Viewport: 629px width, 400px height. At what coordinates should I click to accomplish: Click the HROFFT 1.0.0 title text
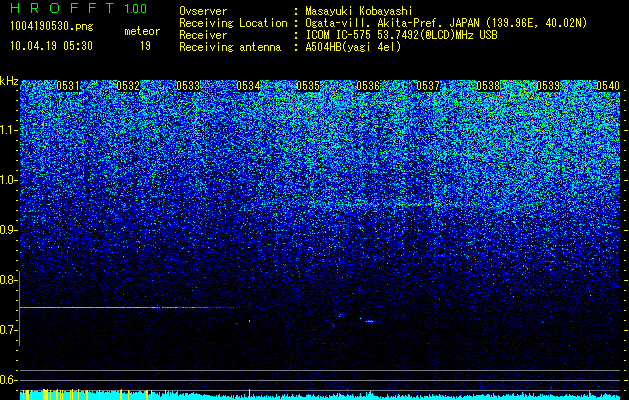79,8
